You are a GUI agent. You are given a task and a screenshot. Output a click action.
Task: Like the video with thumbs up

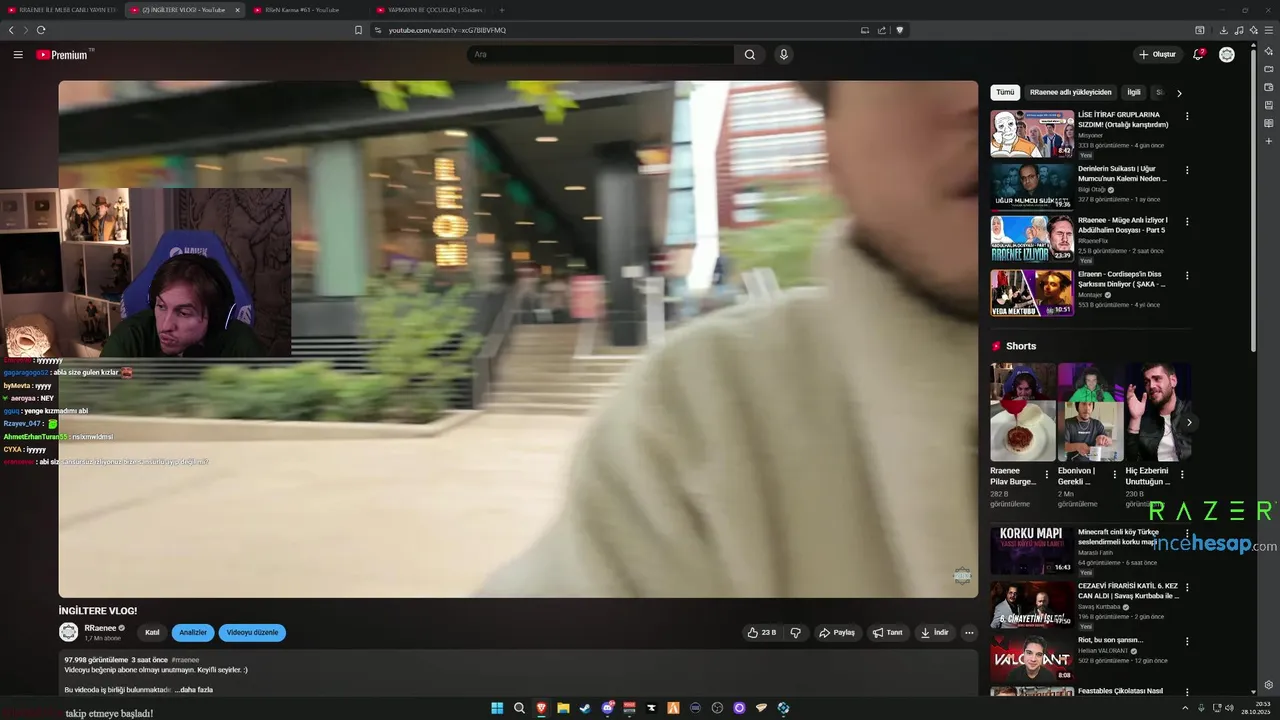[761, 633]
